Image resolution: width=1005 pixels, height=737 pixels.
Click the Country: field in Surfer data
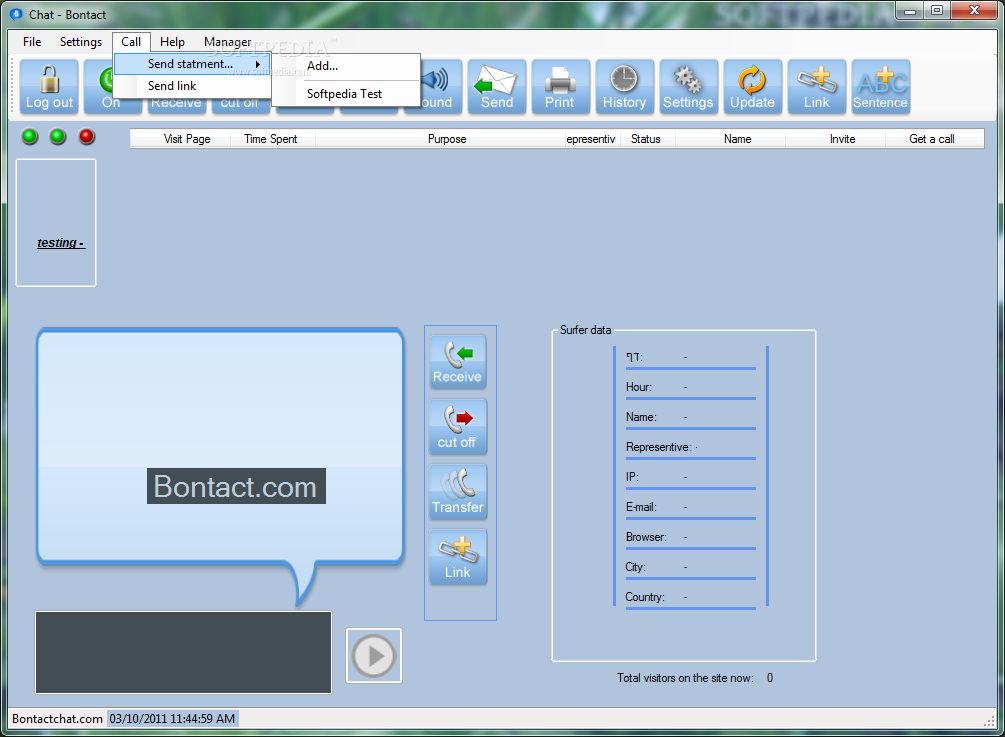[691, 597]
